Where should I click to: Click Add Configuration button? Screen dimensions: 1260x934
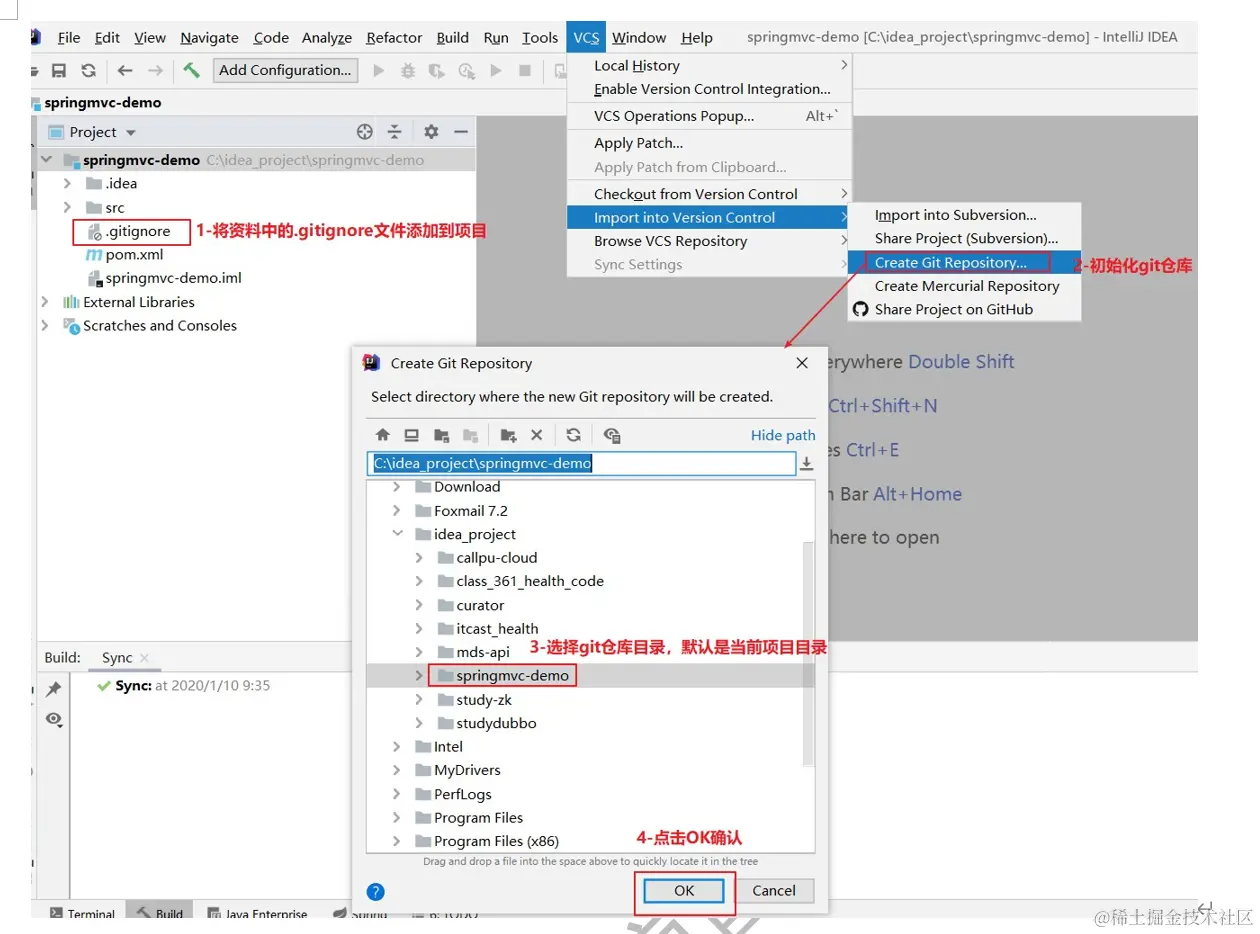click(285, 70)
